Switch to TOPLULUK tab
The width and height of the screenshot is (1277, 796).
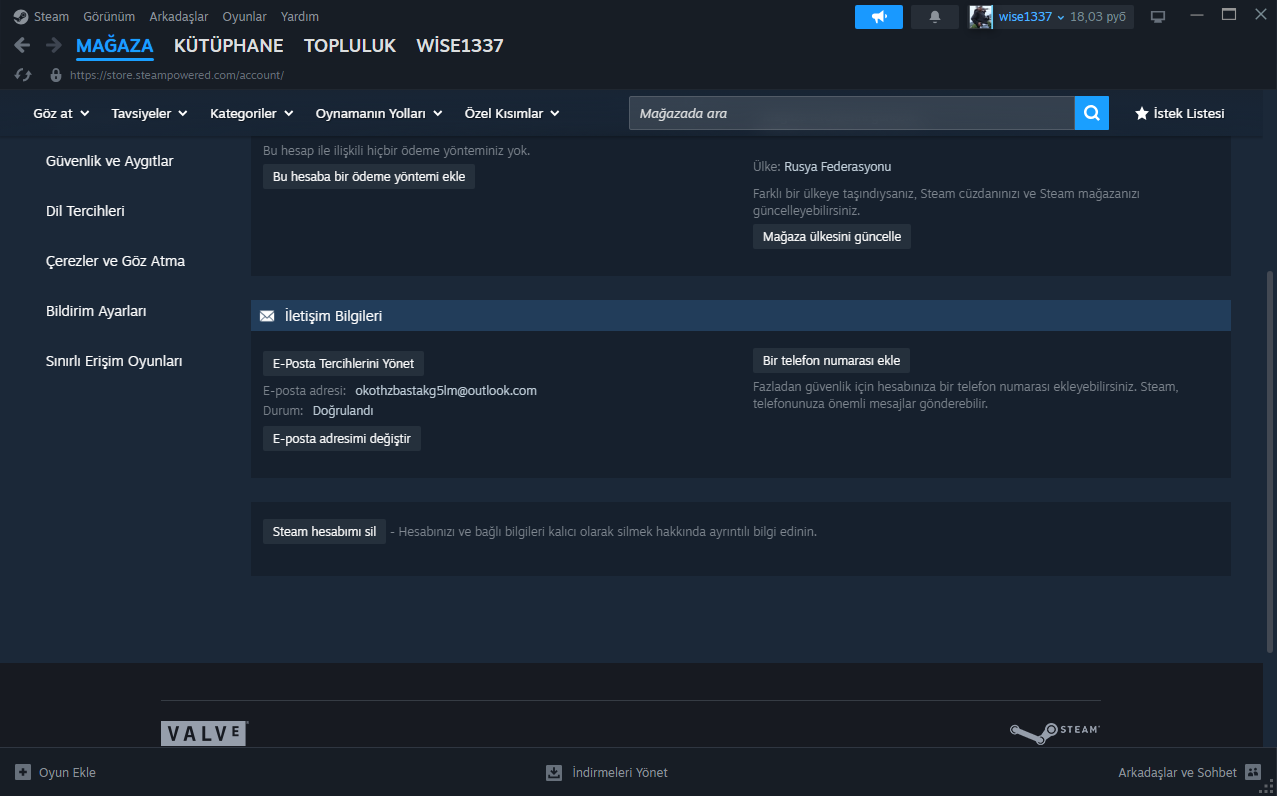click(350, 46)
